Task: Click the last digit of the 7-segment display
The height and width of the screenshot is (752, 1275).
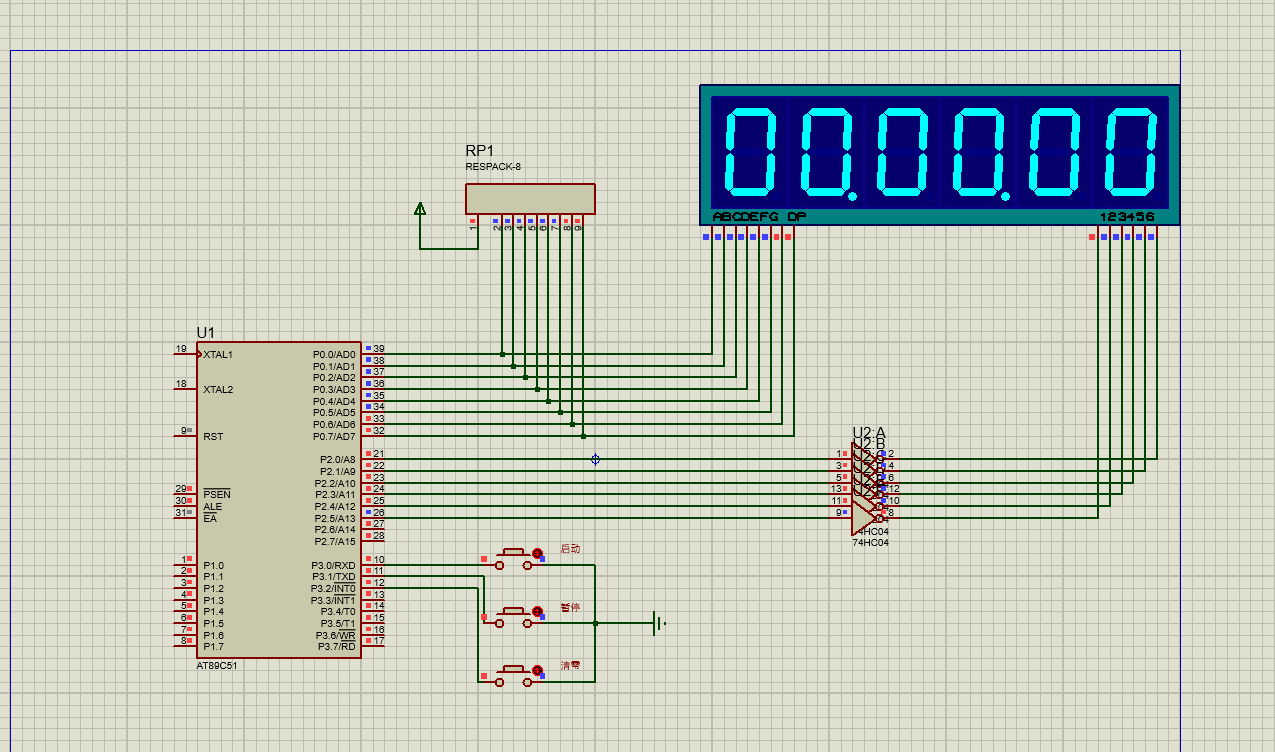Action: pos(1130,150)
